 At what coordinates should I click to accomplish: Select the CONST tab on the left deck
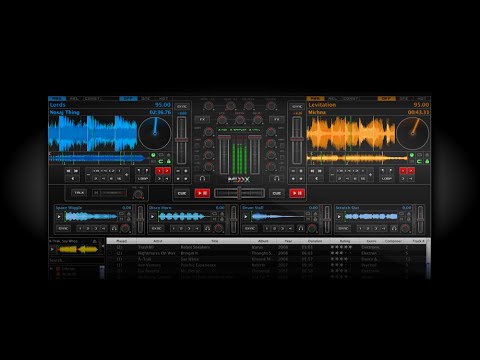tap(92, 99)
